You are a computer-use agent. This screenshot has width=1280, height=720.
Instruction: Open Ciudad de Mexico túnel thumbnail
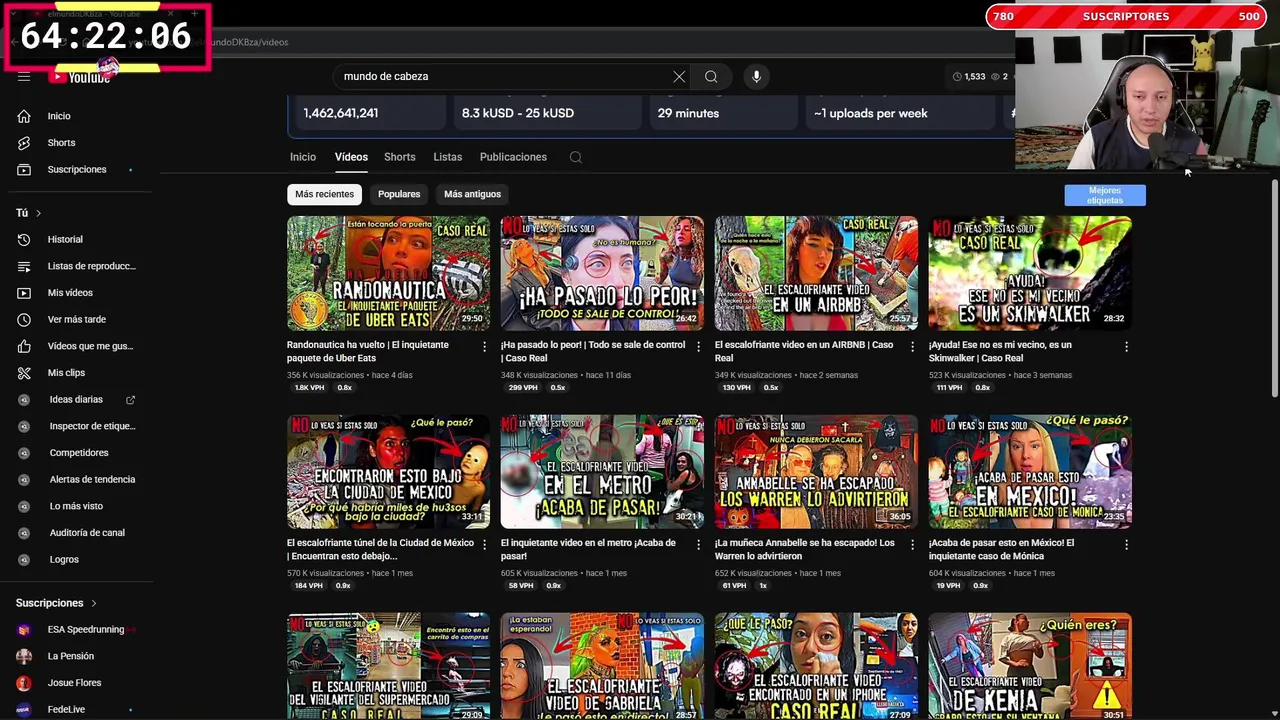(x=388, y=471)
